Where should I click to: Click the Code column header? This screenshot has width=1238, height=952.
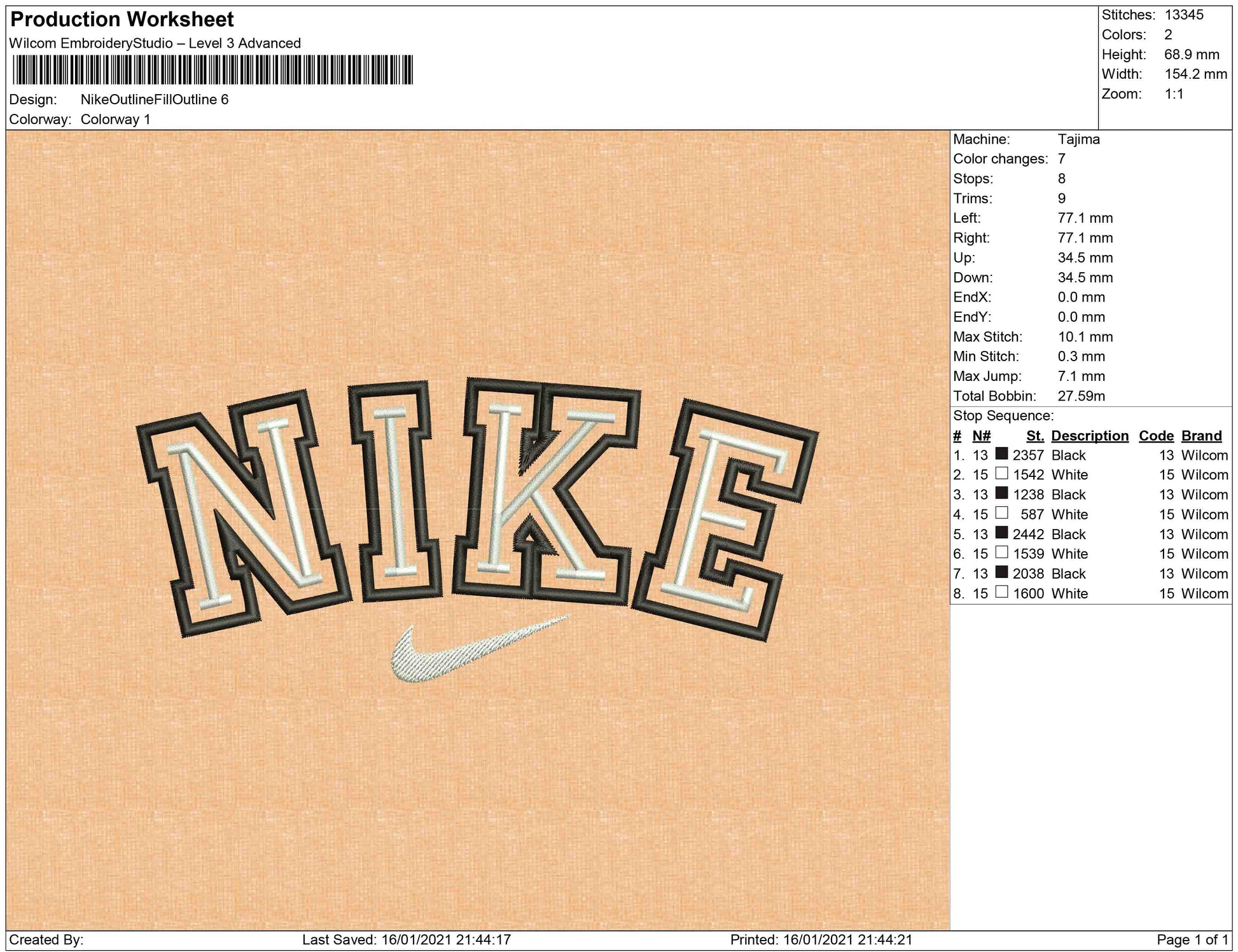tap(1155, 436)
